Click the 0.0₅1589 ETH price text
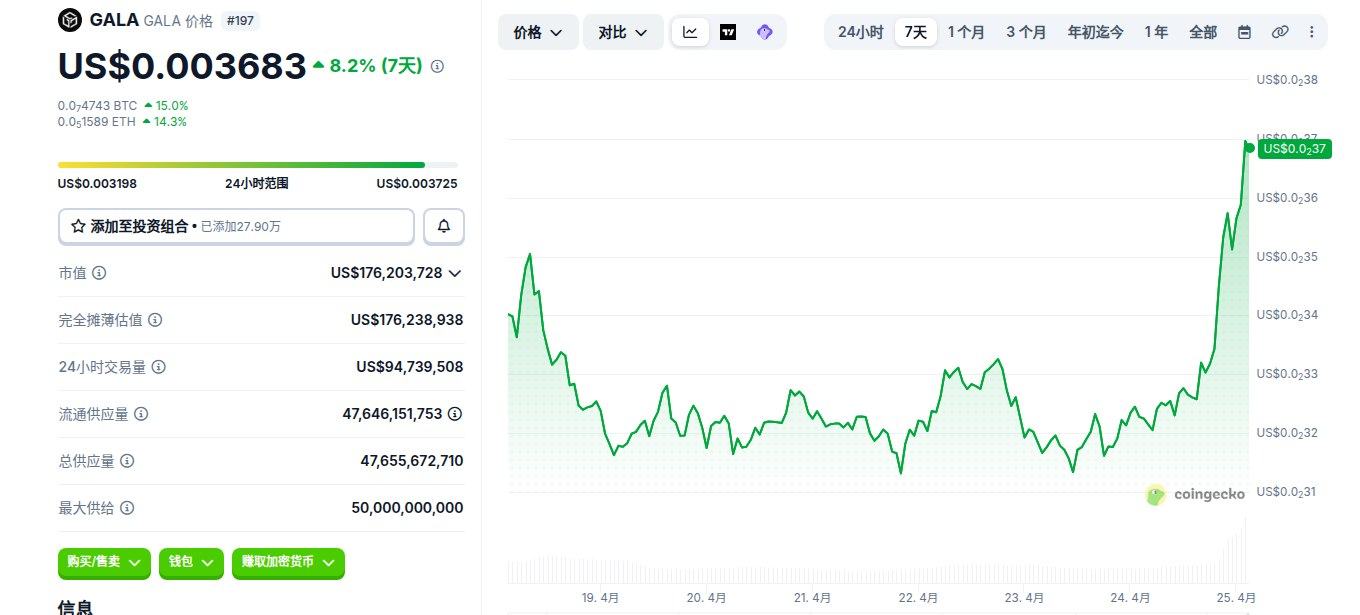The height and width of the screenshot is (615, 1360). 97,122
